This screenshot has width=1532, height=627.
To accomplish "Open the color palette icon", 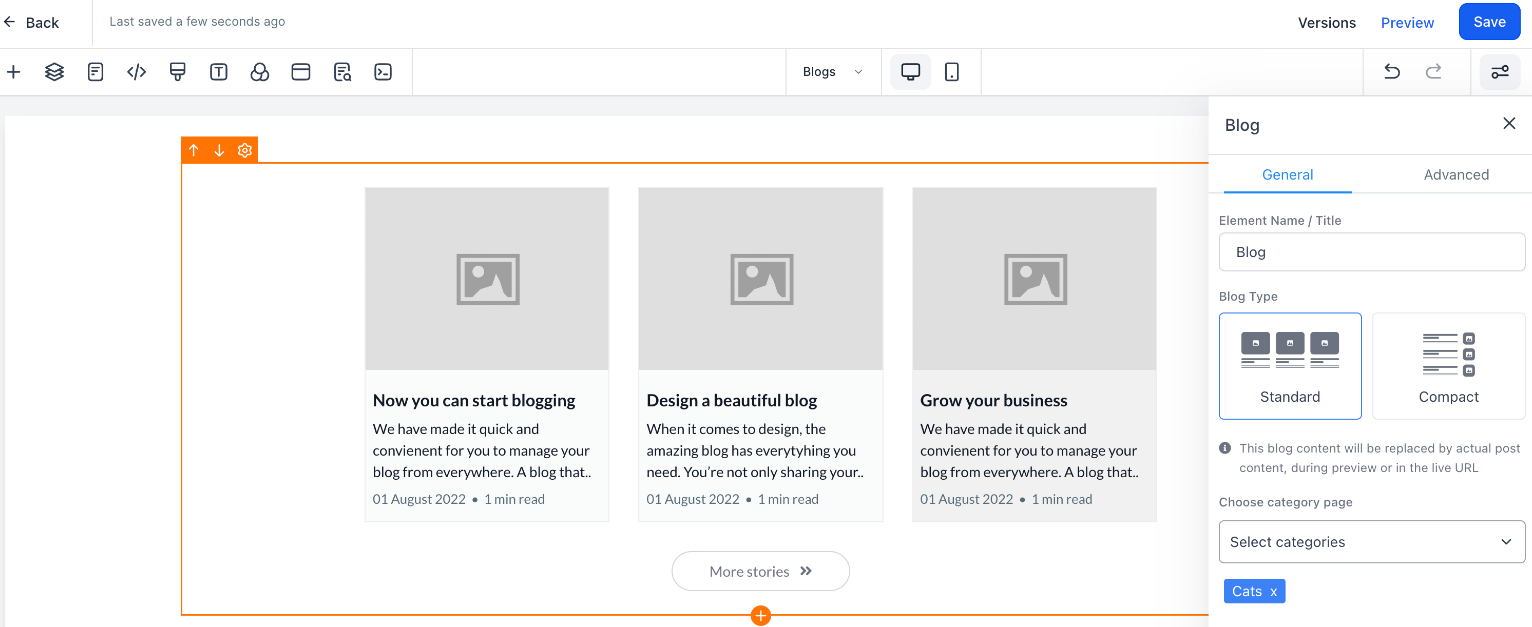I will click(x=259, y=71).
